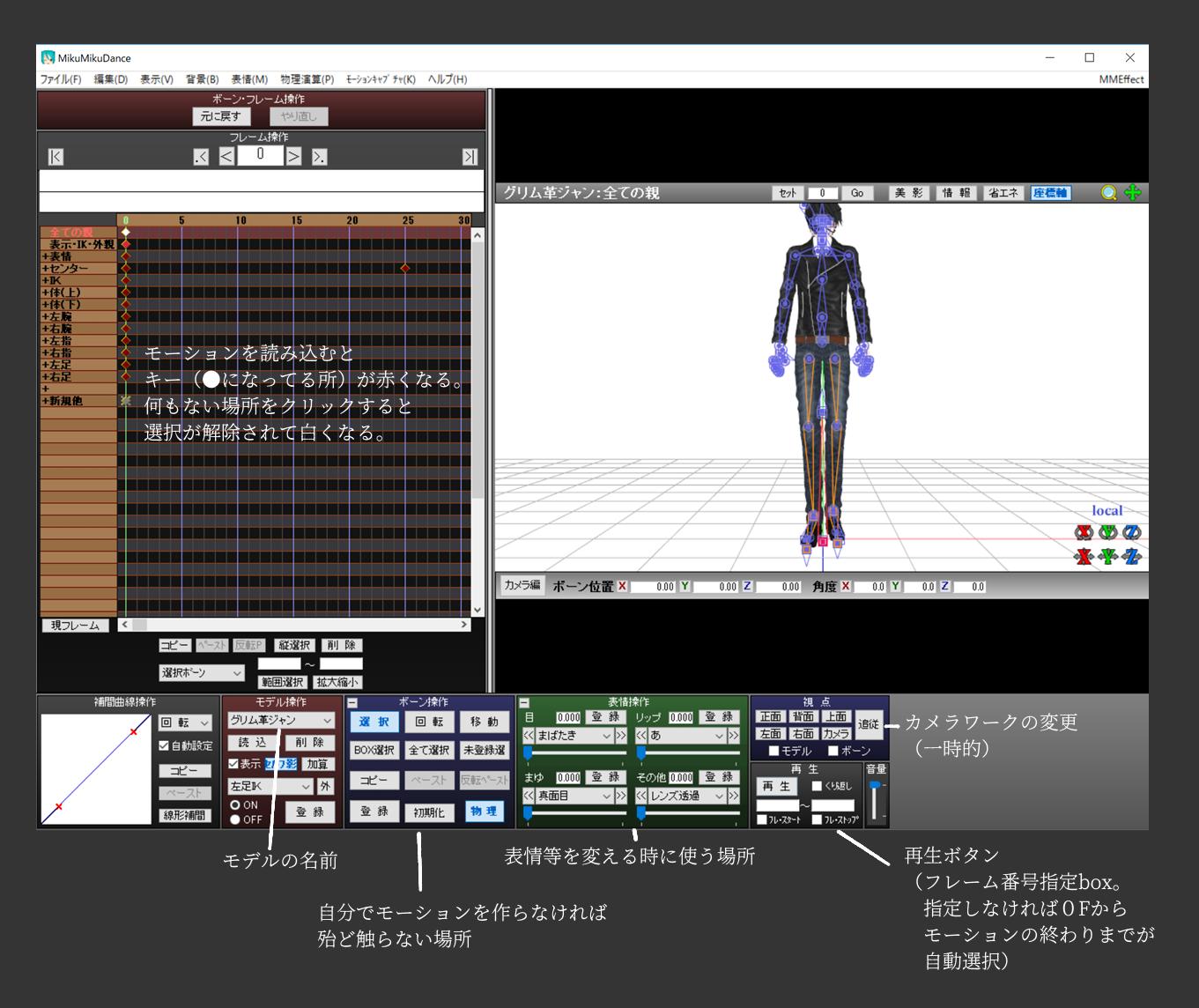
Task: Click the local X move gizmo icon
Action: [1084, 557]
